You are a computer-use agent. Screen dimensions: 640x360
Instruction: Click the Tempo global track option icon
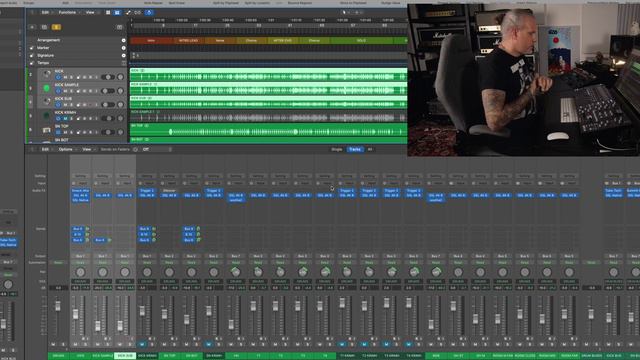(x=124, y=63)
